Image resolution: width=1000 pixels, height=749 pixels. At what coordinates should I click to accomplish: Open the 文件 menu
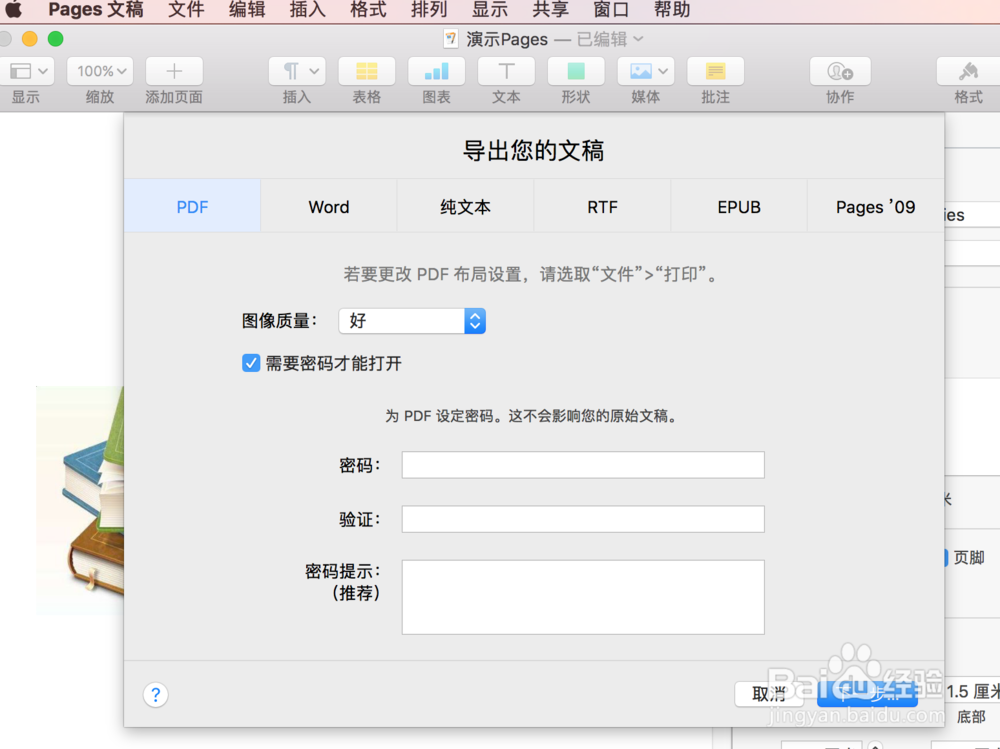coord(185,11)
